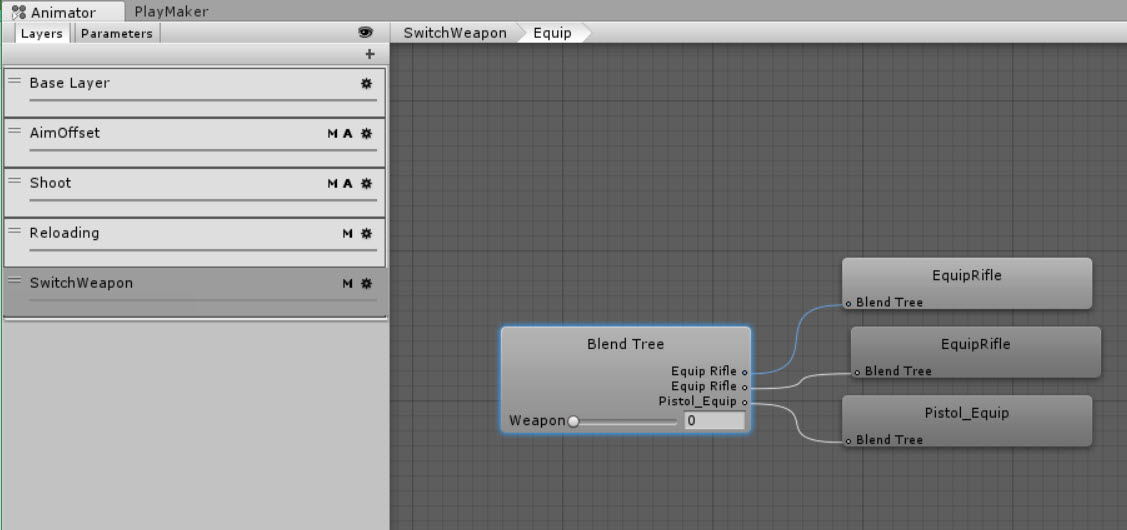This screenshot has height=530, width=1127.
Task: Select the Base Layer row
Action: (195, 93)
